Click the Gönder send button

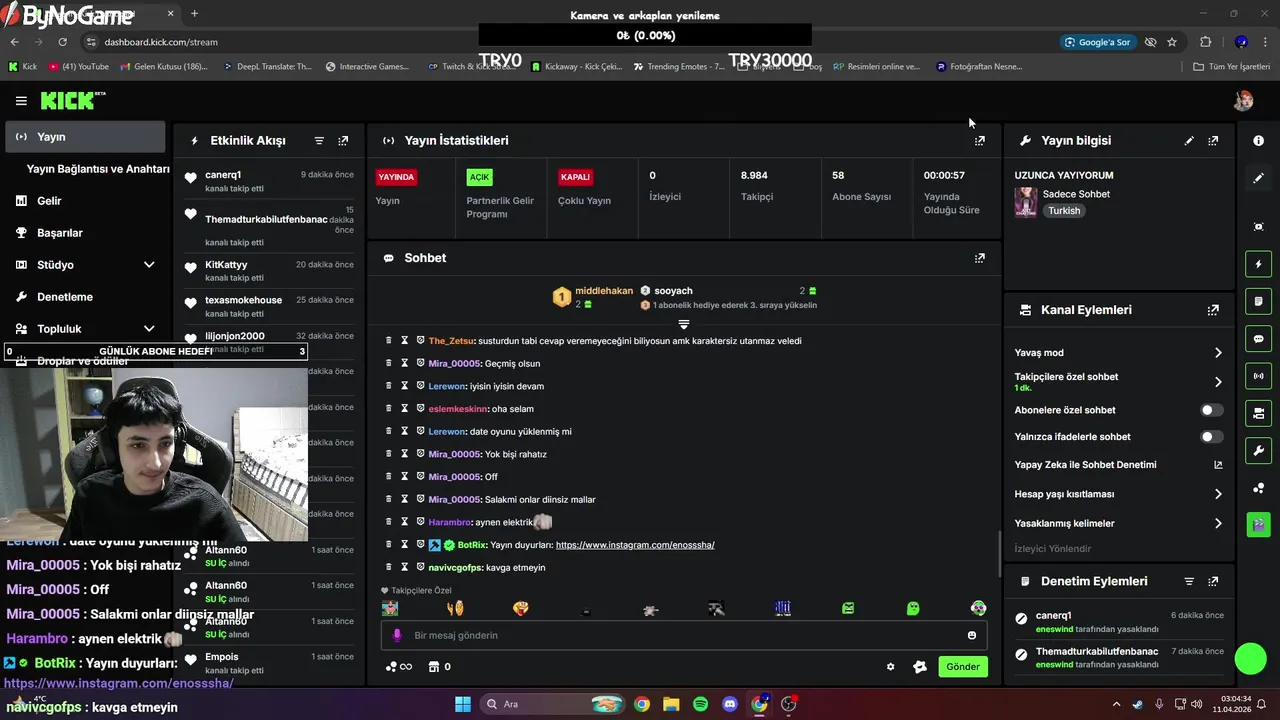click(963, 667)
